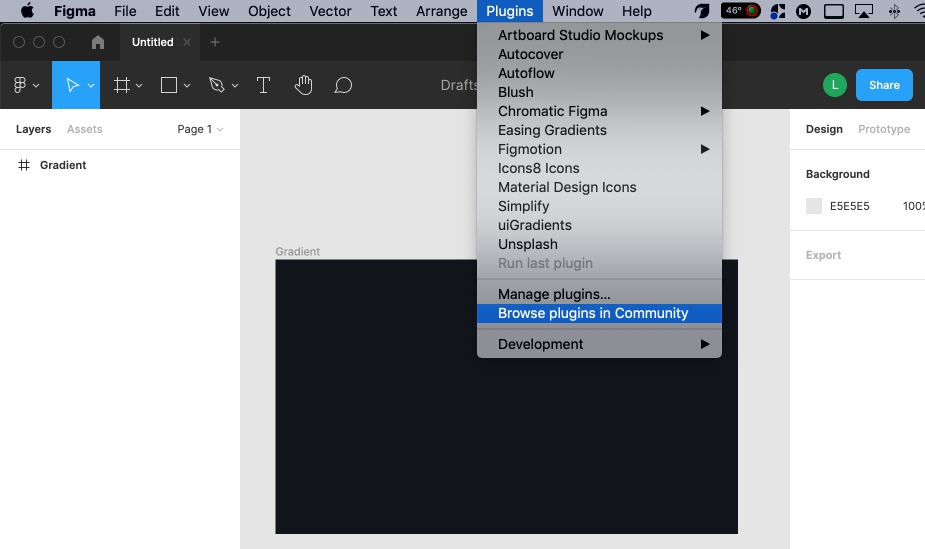
Task: Open the Window menu
Action: click(x=578, y=11)
